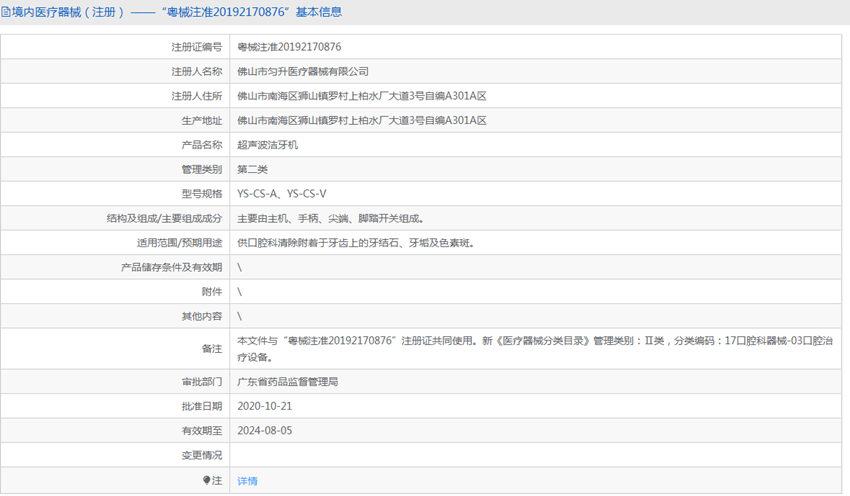The width and height of the screenshot is (850, 496).
Task: Click the 生产地址 address value
Action: click(x=361, y=121)
